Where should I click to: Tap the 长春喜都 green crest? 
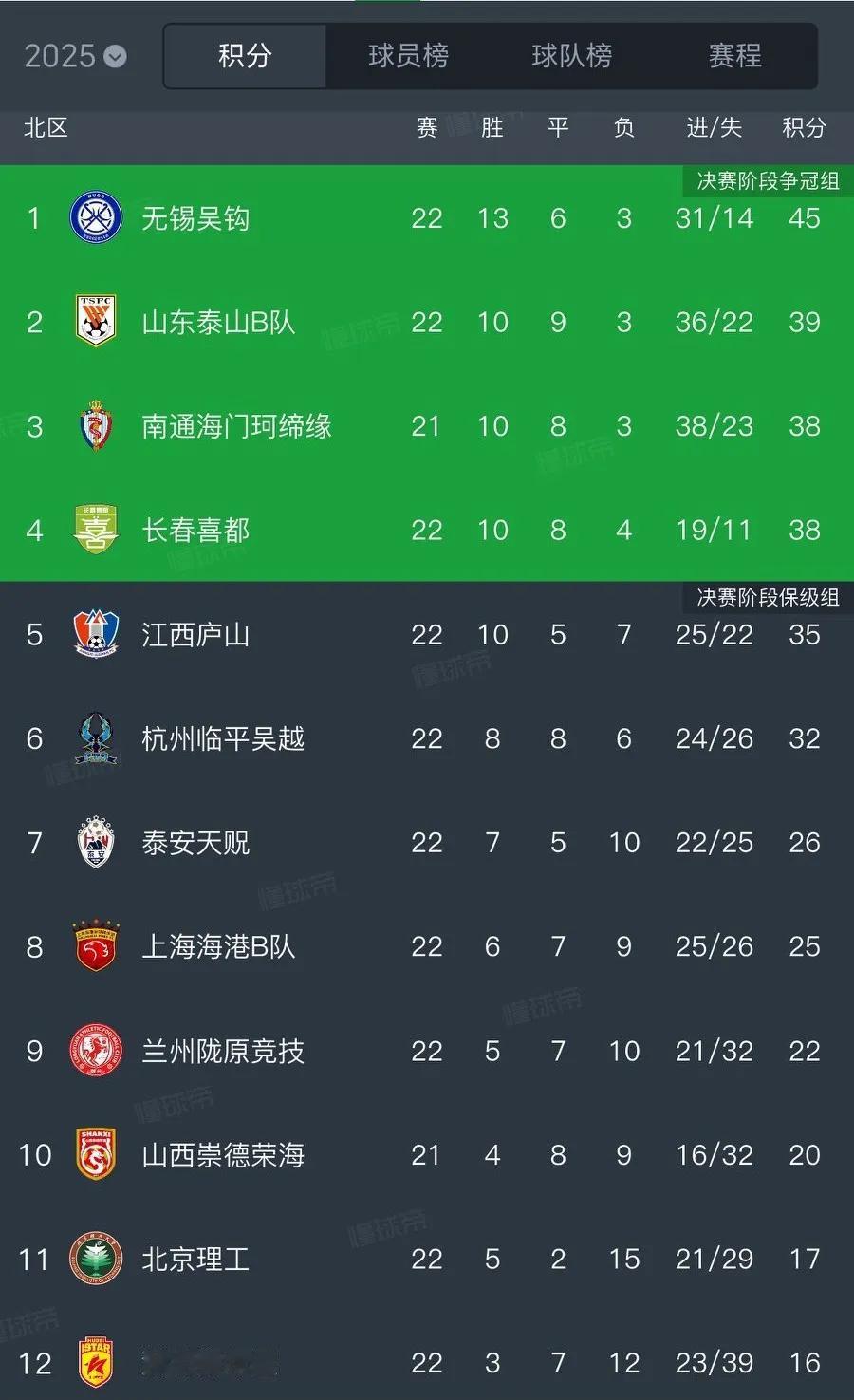(x=96, y=530)
